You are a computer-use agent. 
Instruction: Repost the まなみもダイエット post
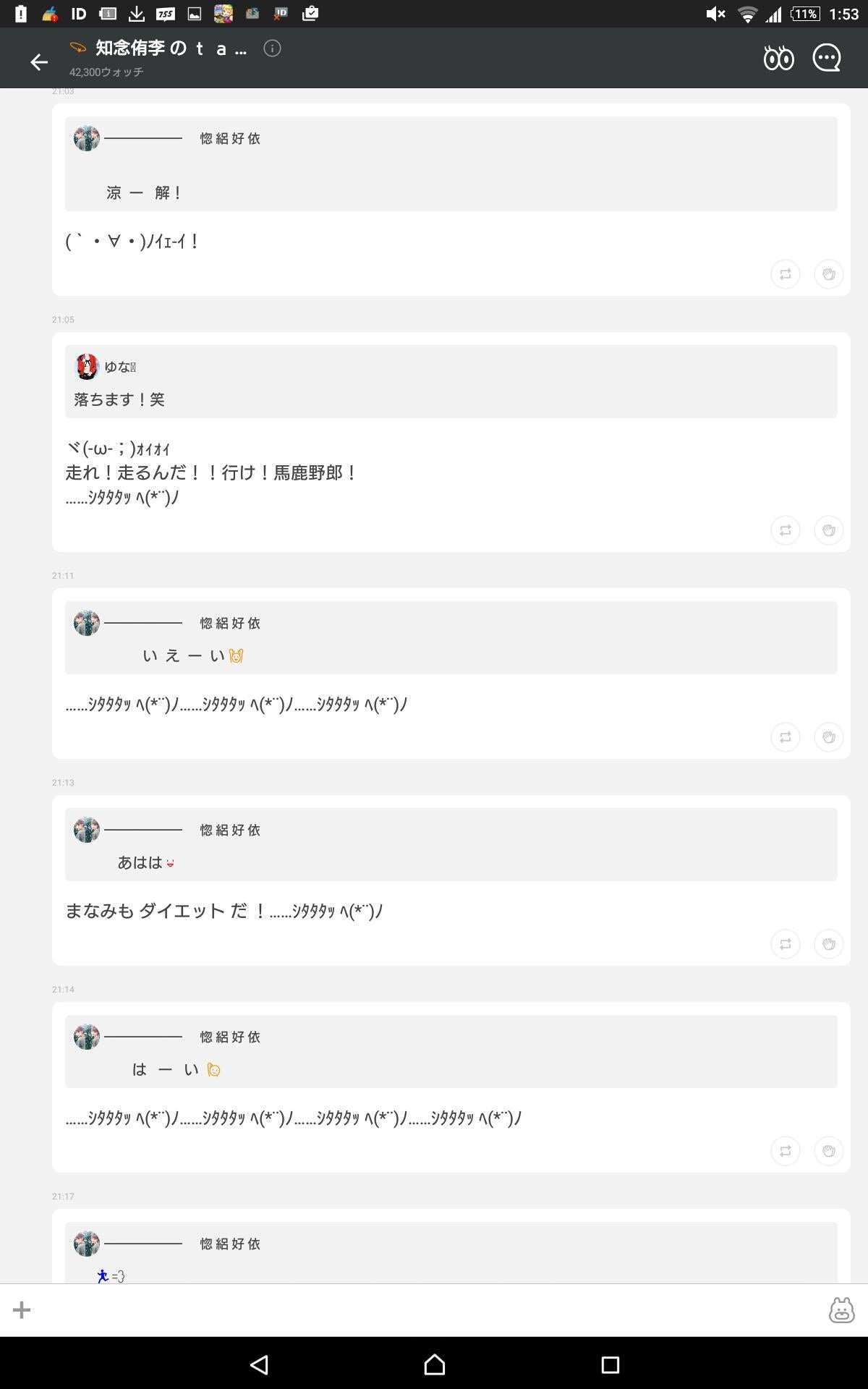(786, 944)
